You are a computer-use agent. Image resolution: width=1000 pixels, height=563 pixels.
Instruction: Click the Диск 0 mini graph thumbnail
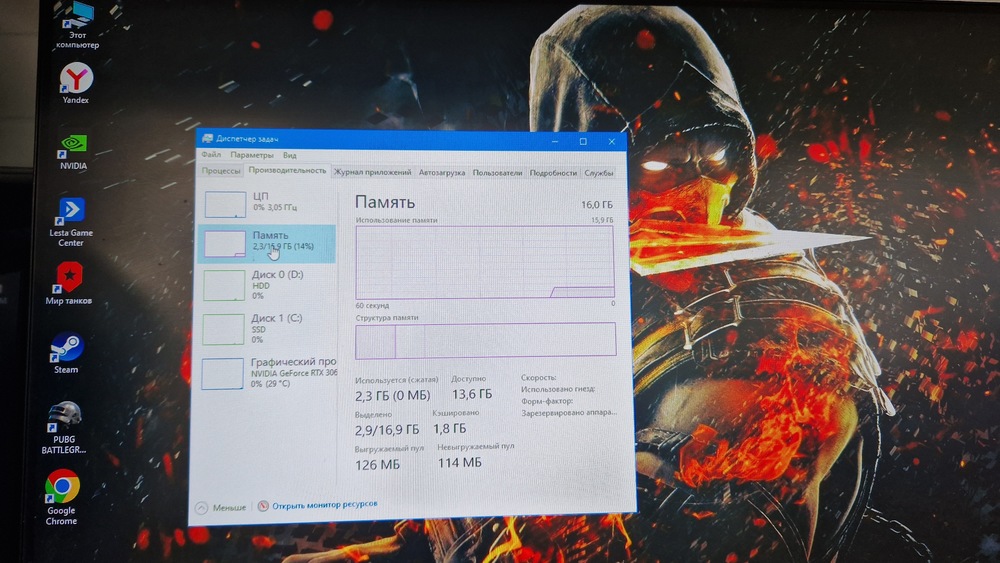(224, 285)
